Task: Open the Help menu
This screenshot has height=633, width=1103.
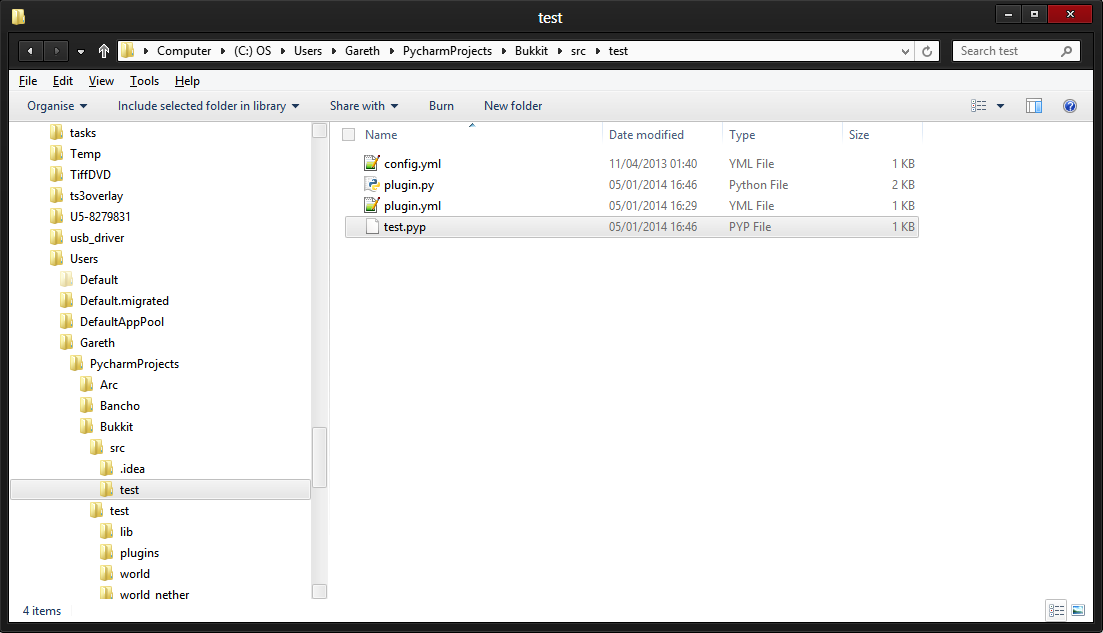Action: tap(187, 81)
